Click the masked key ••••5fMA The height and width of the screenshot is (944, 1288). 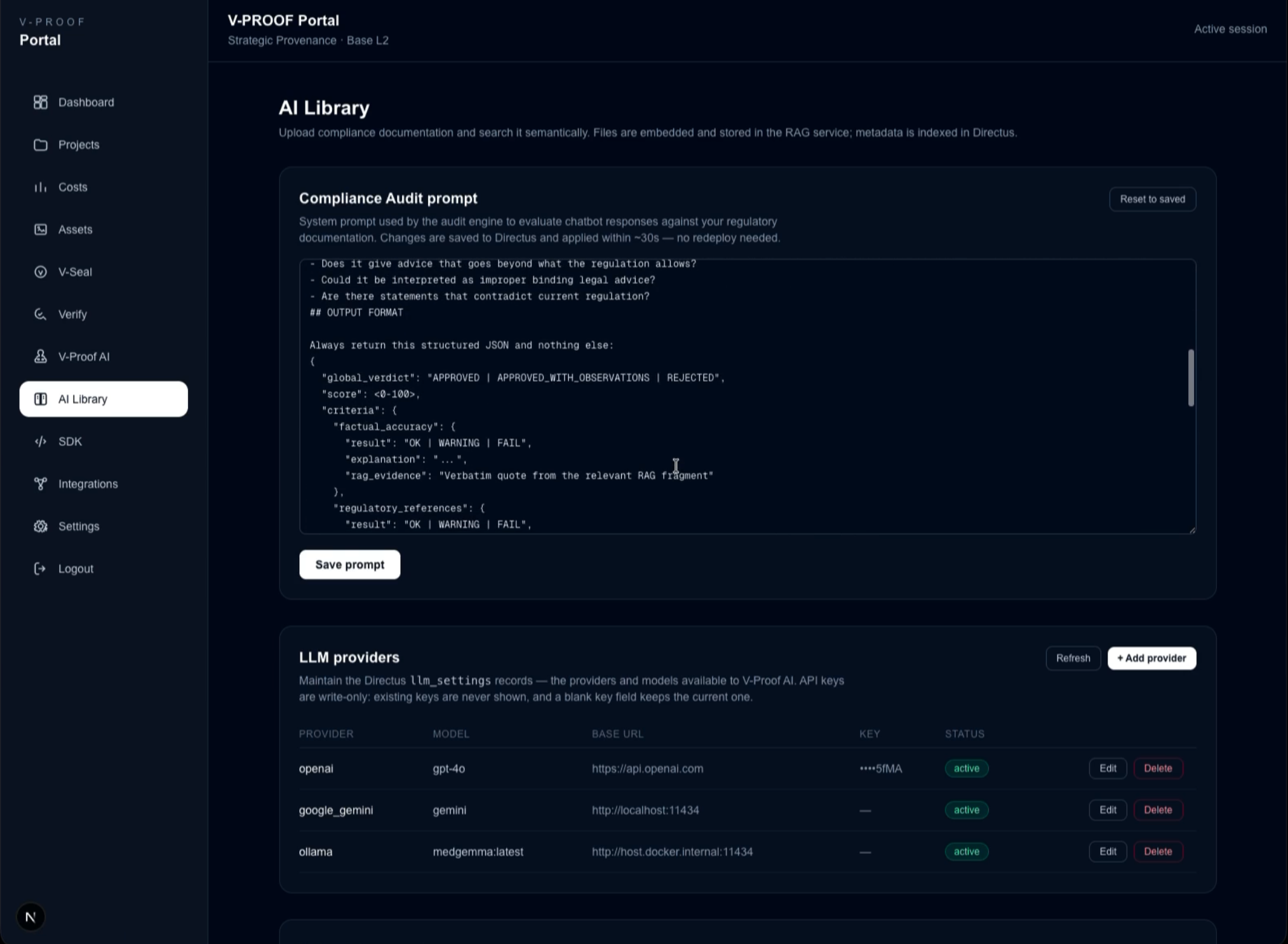click(x=880, y=769)
